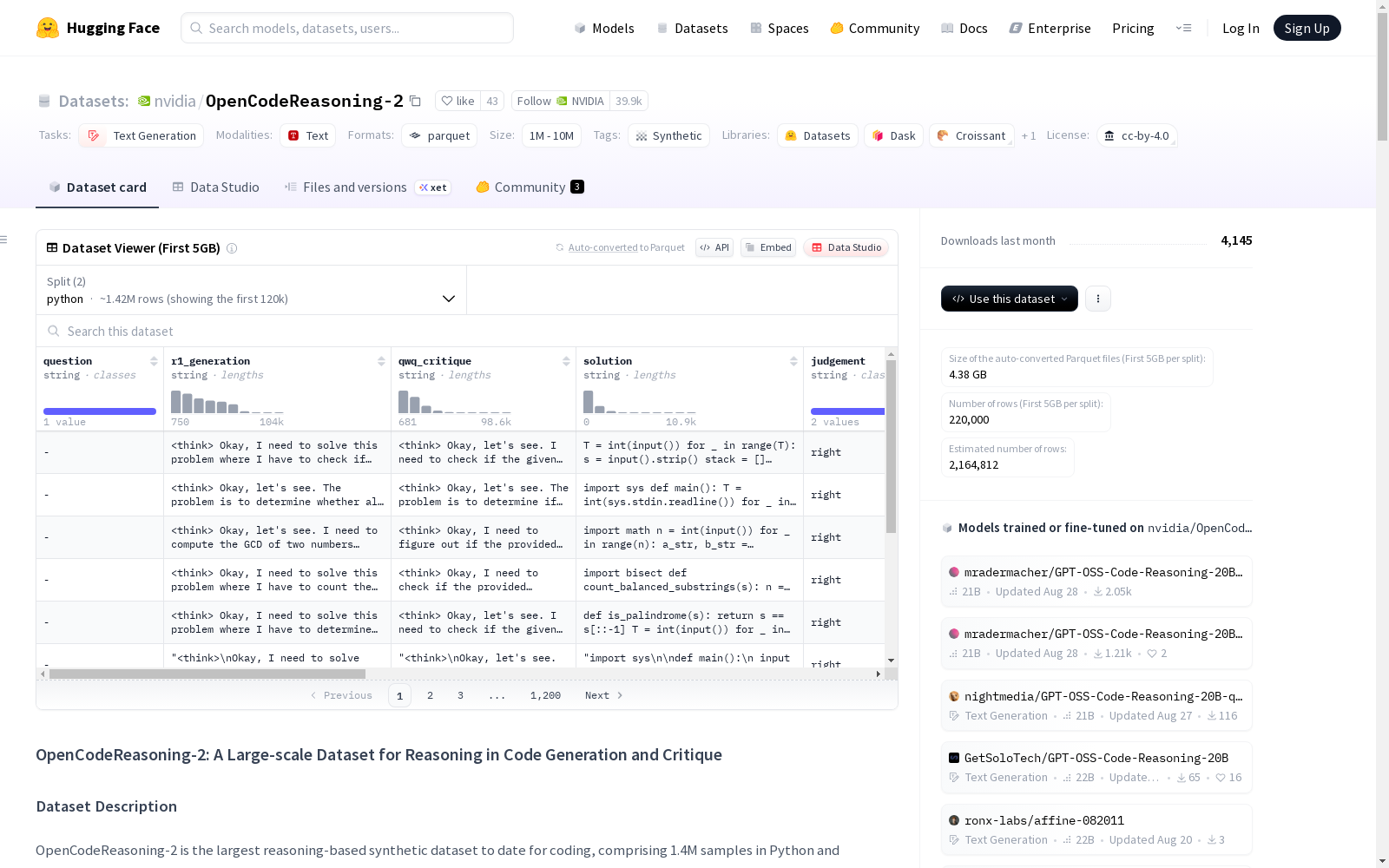Switch to the Data Studio tab

(216, 187)
